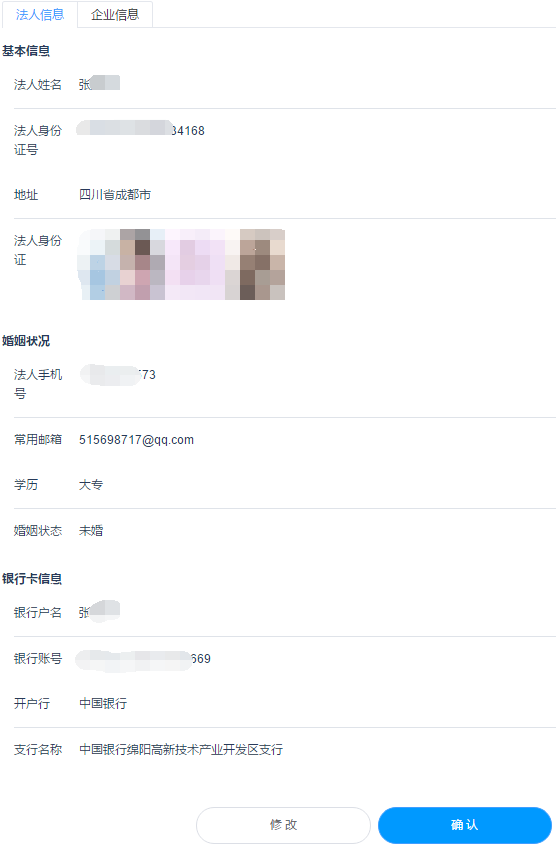Click the 学历 value 大专

(x=91, y=484)
